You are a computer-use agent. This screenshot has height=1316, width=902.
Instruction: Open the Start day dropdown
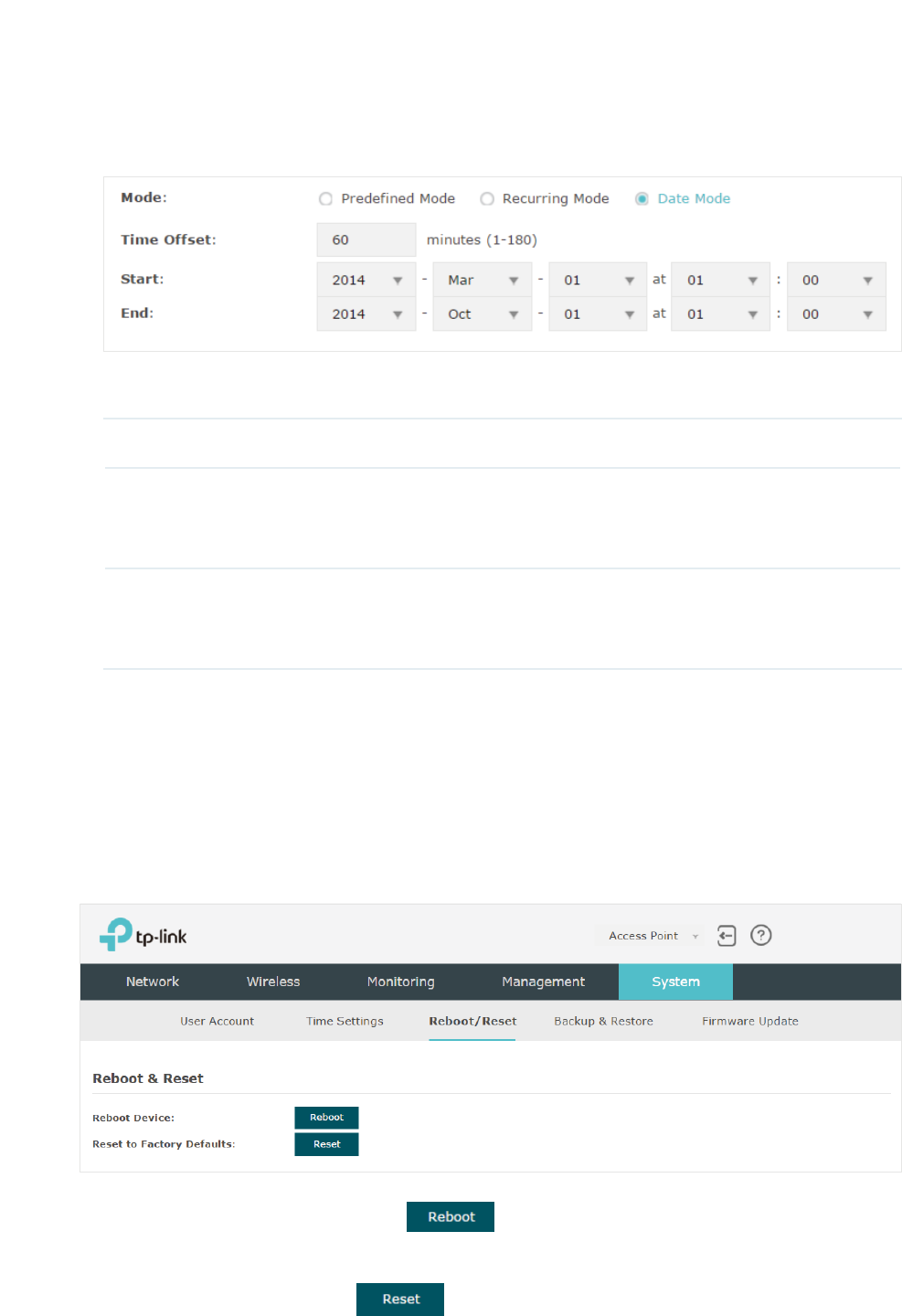tap(598, 280)
